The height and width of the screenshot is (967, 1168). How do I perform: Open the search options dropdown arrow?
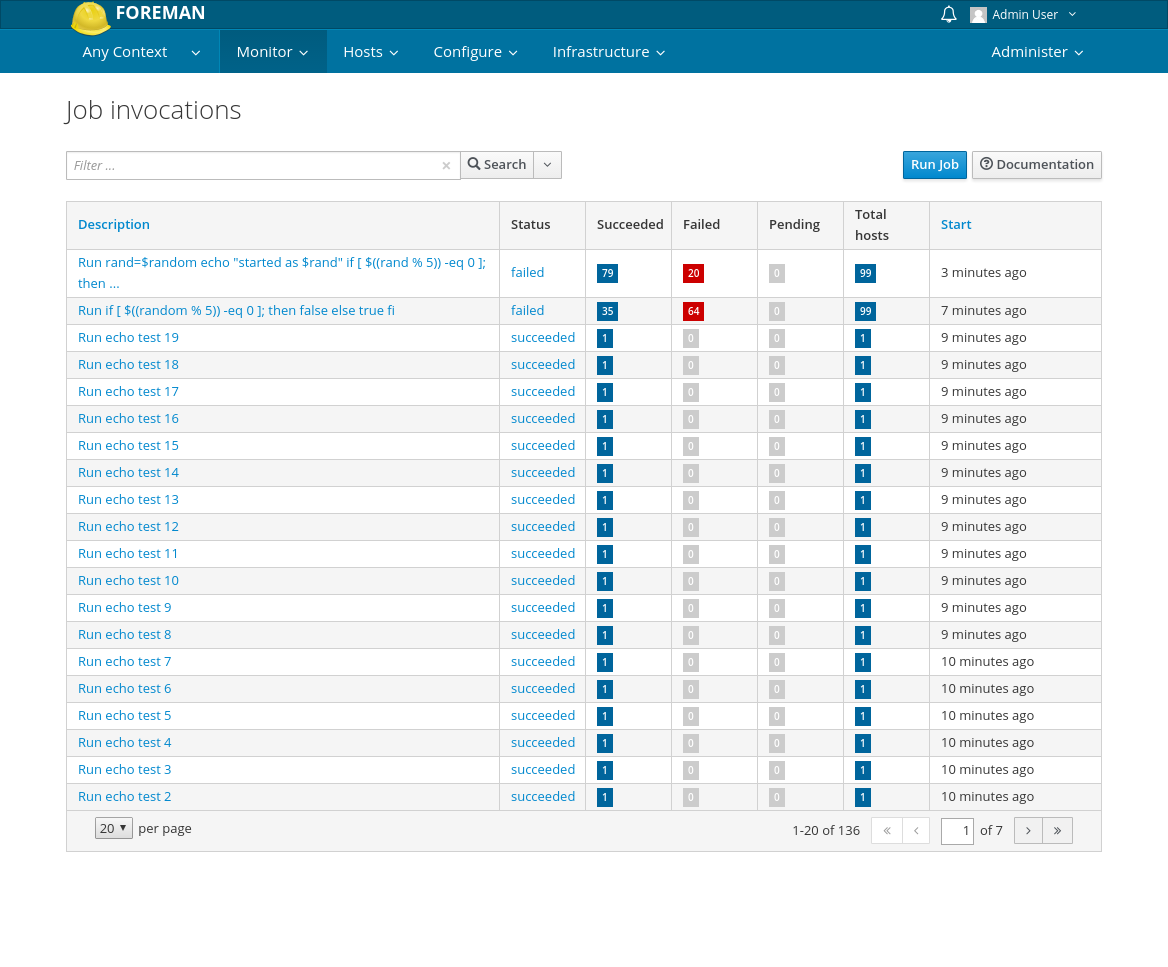tap(547, 165)
